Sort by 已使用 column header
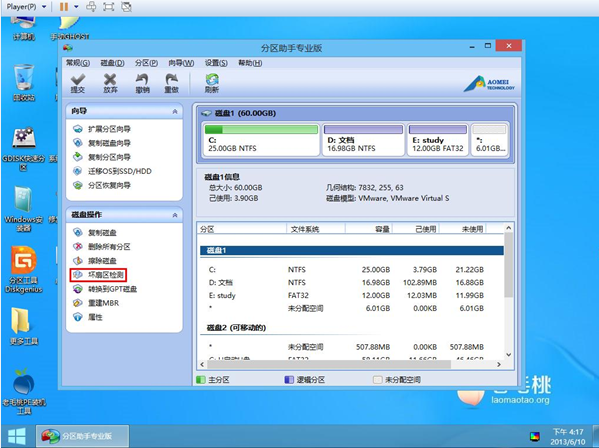Viewport: 599px width, 448px height. [416, 229]
